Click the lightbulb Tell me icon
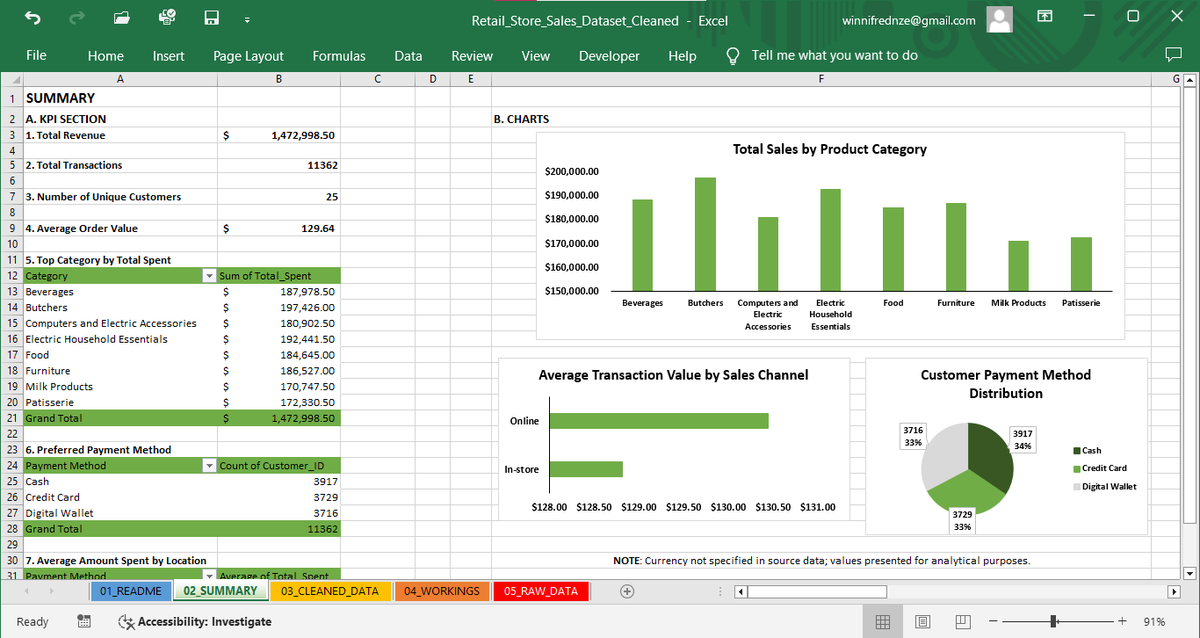This screenshot has width=1200, height=638. point(732,55)
